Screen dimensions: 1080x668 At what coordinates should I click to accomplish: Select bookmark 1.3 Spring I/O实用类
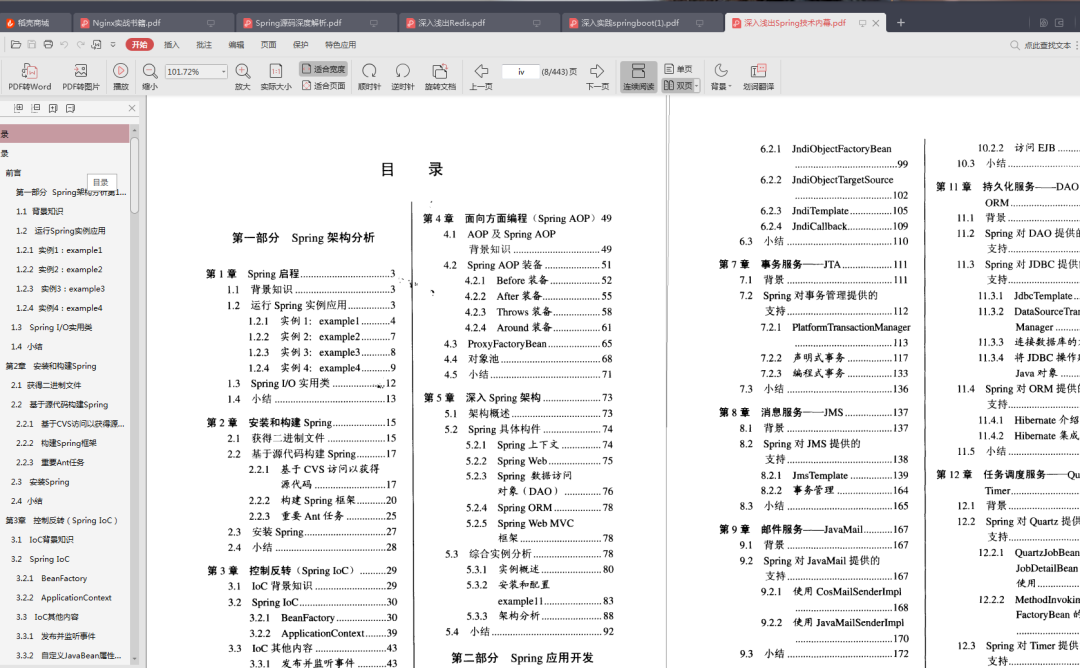[x=52, y=328]
